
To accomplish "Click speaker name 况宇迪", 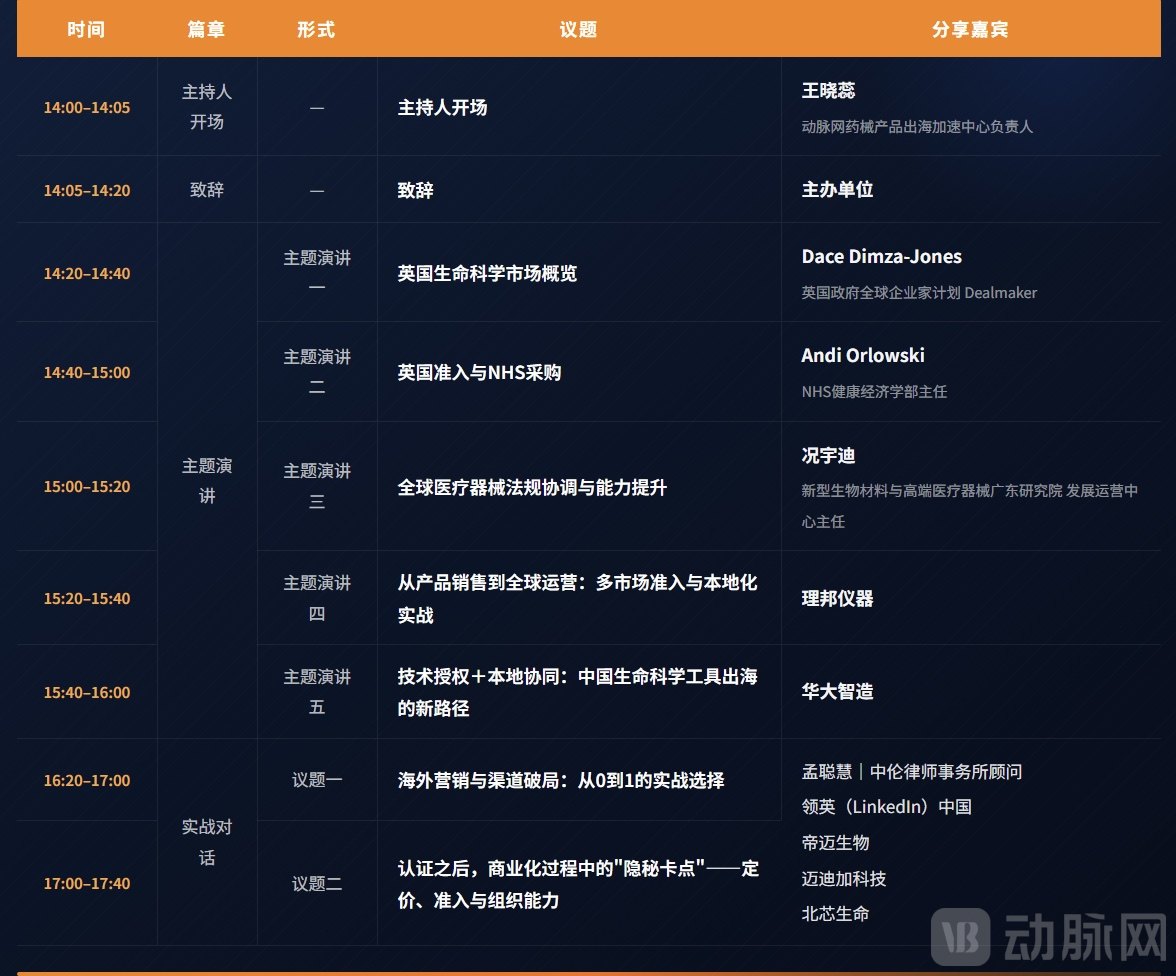I will (829, 455).
